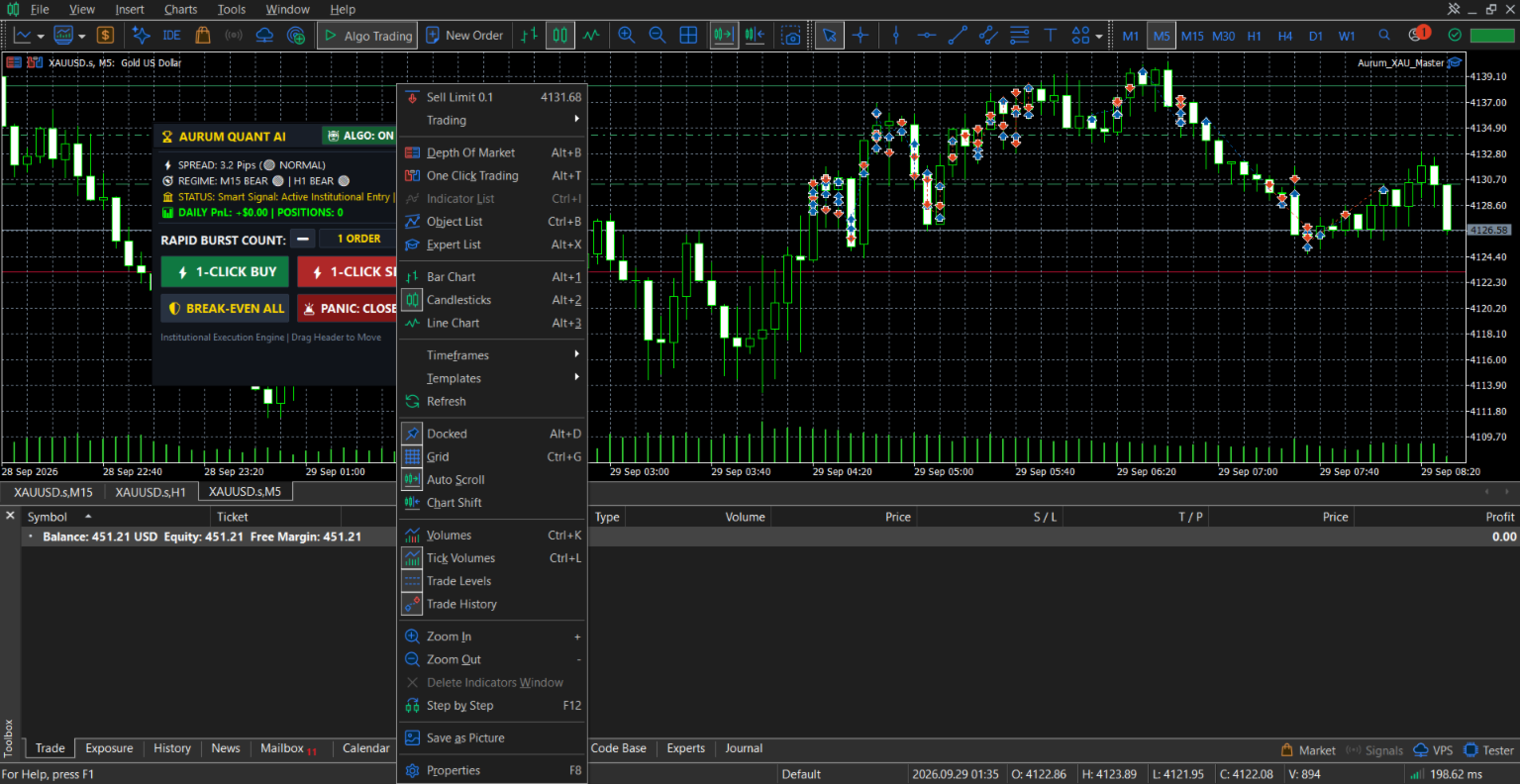Switch to the XAUUSD.s,H1 chart tab
1520x784 pixels.
pos(151,492)
